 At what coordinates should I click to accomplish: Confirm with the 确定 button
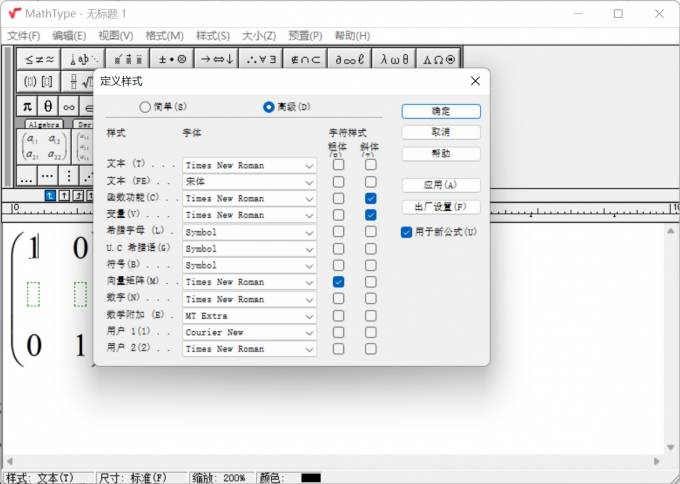[441, 111]
